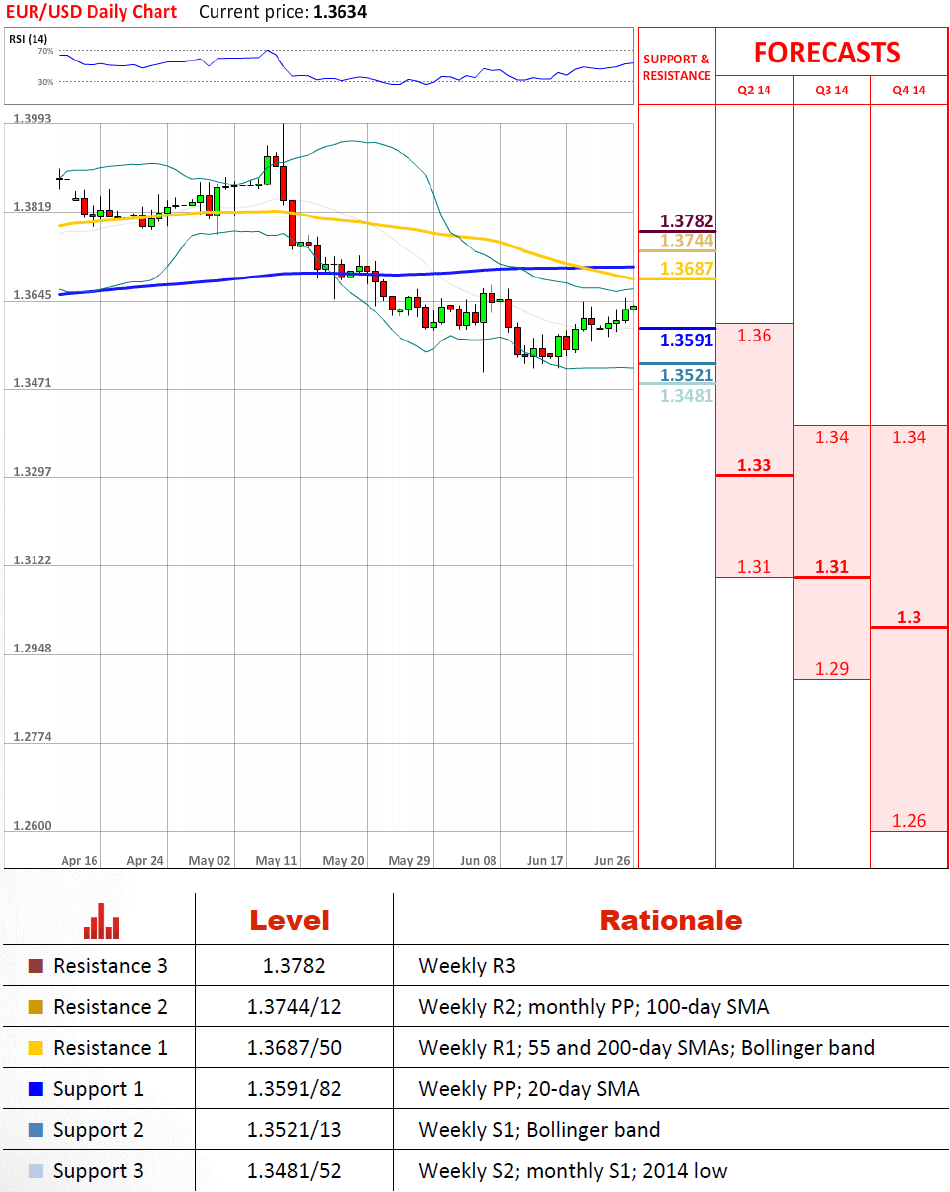Click the Q2 14 bold forecast 1.33

(754, 465)
